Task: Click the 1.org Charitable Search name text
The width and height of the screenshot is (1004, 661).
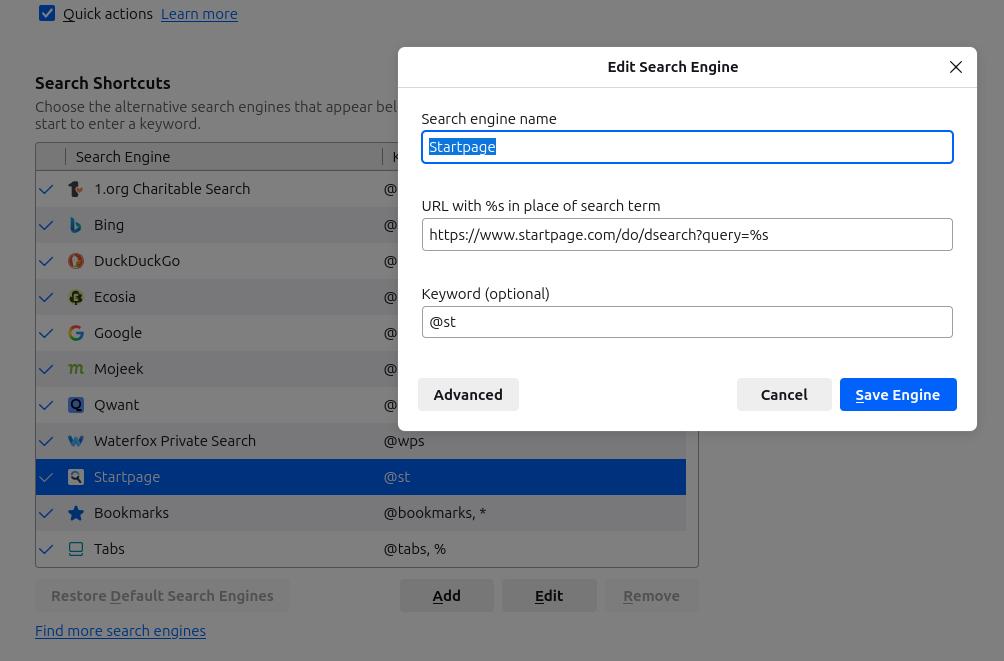Action: [x=172, y=189]
